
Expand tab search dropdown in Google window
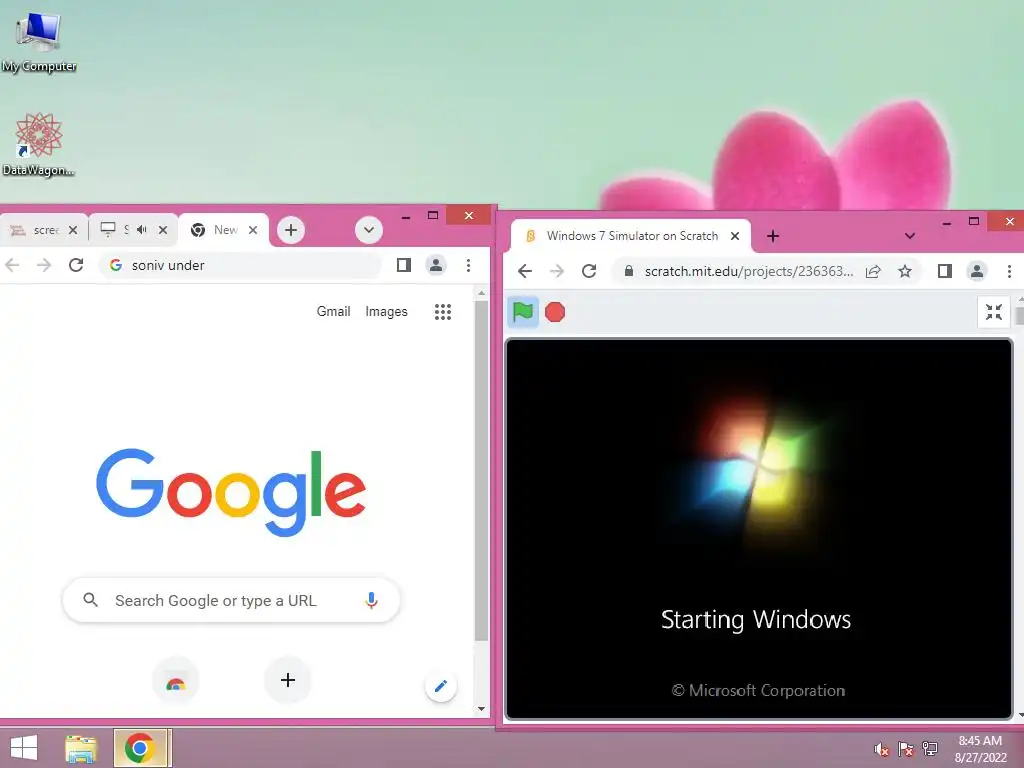(x=369, y=230)
